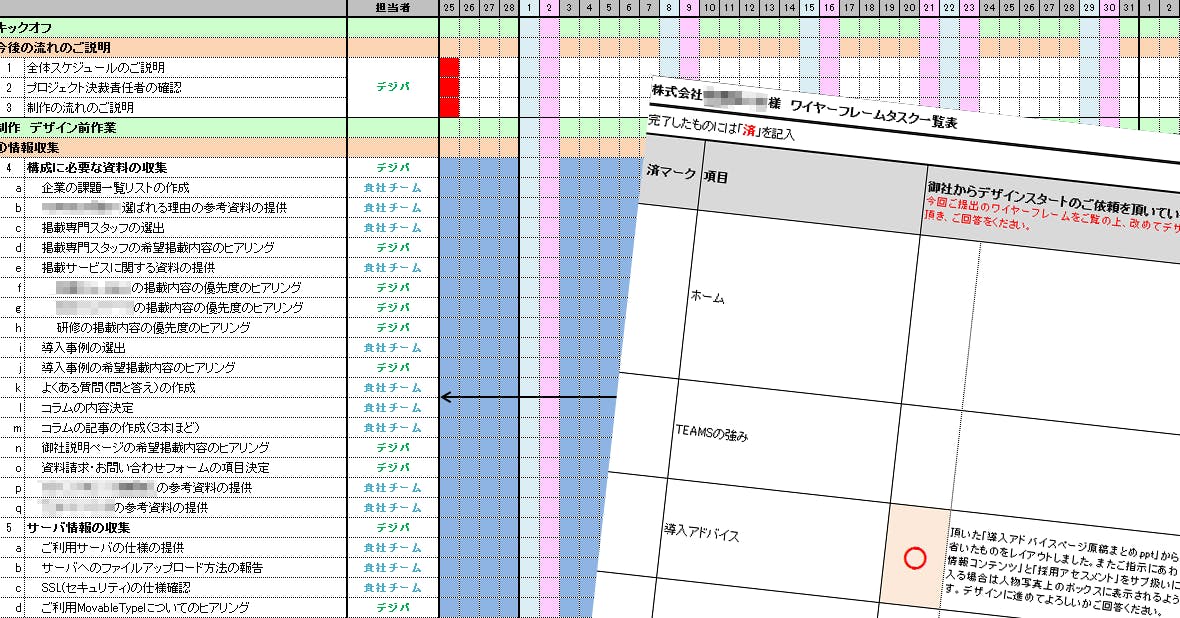Click the 導入アドバイス item label
The height and width of the screenshot is (618, 1180).
[701, 534]
